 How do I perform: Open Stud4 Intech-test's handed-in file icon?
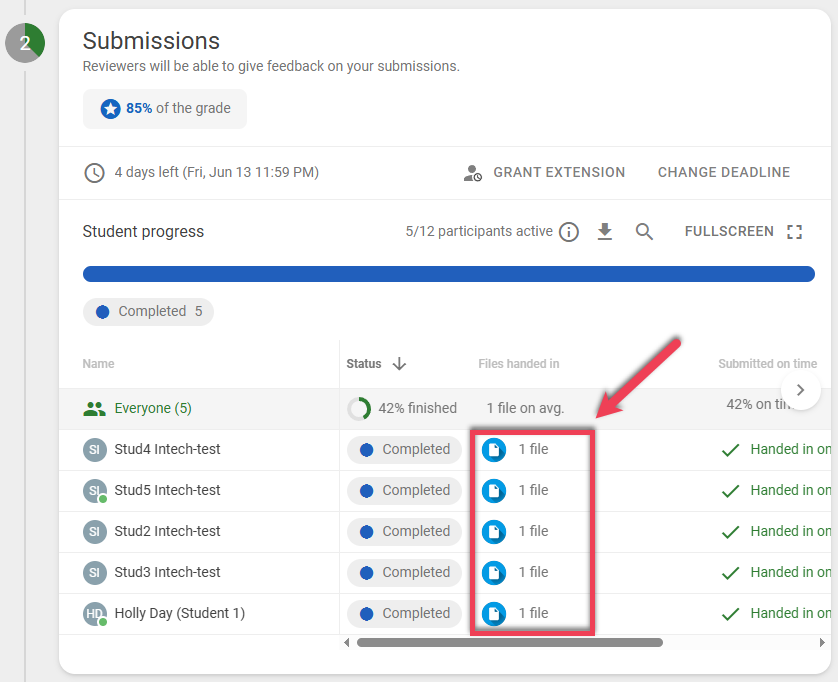coord(493,449)
